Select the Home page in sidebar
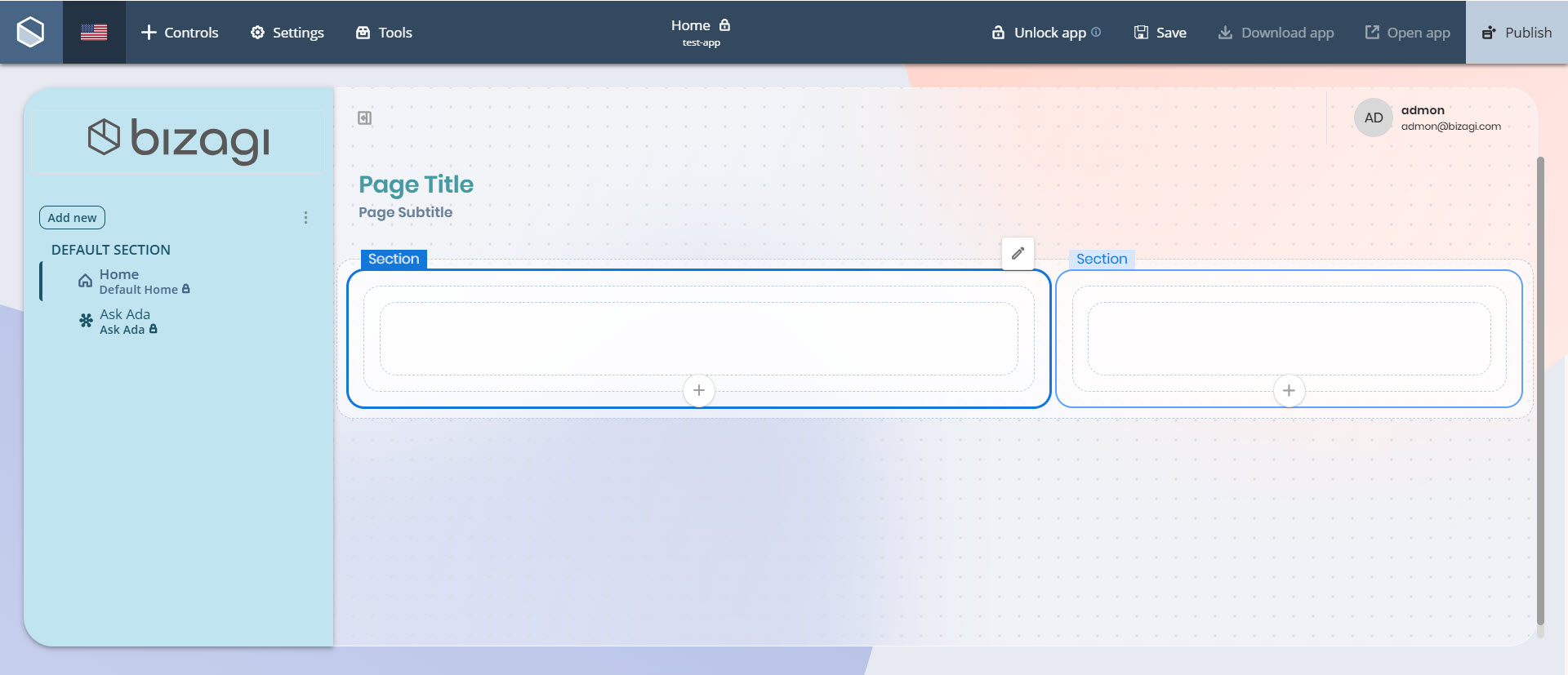 119,282
